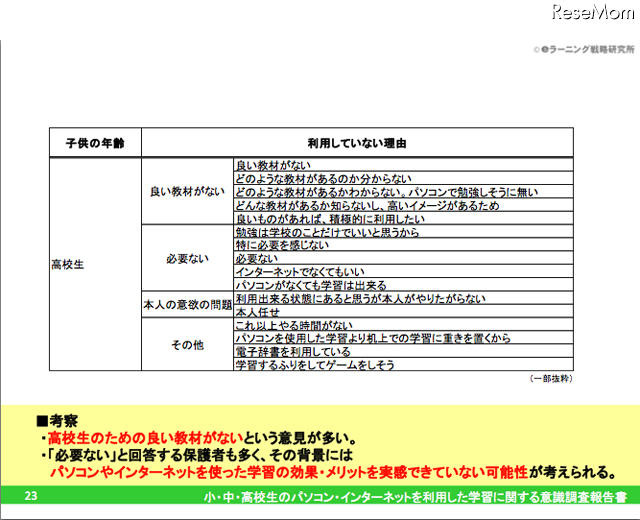Image resolution: width=640 pixels, height=520 pixels.
Task: Click row インターネットでなくてもいい
Action: [403, 271]
